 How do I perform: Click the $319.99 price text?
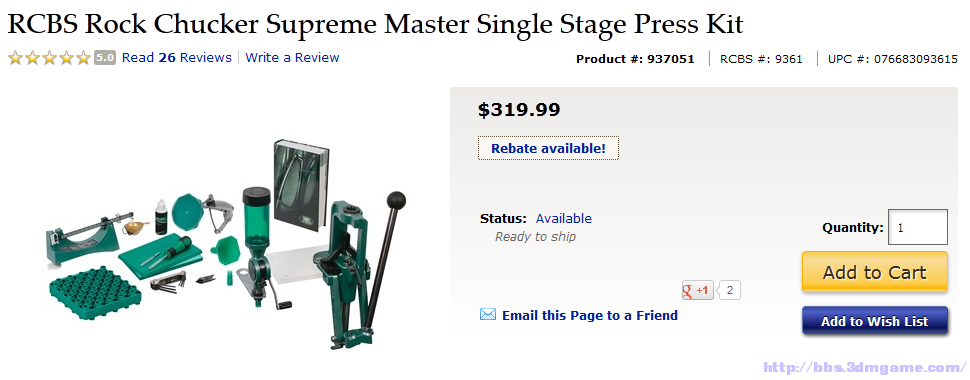pos(519,110)
